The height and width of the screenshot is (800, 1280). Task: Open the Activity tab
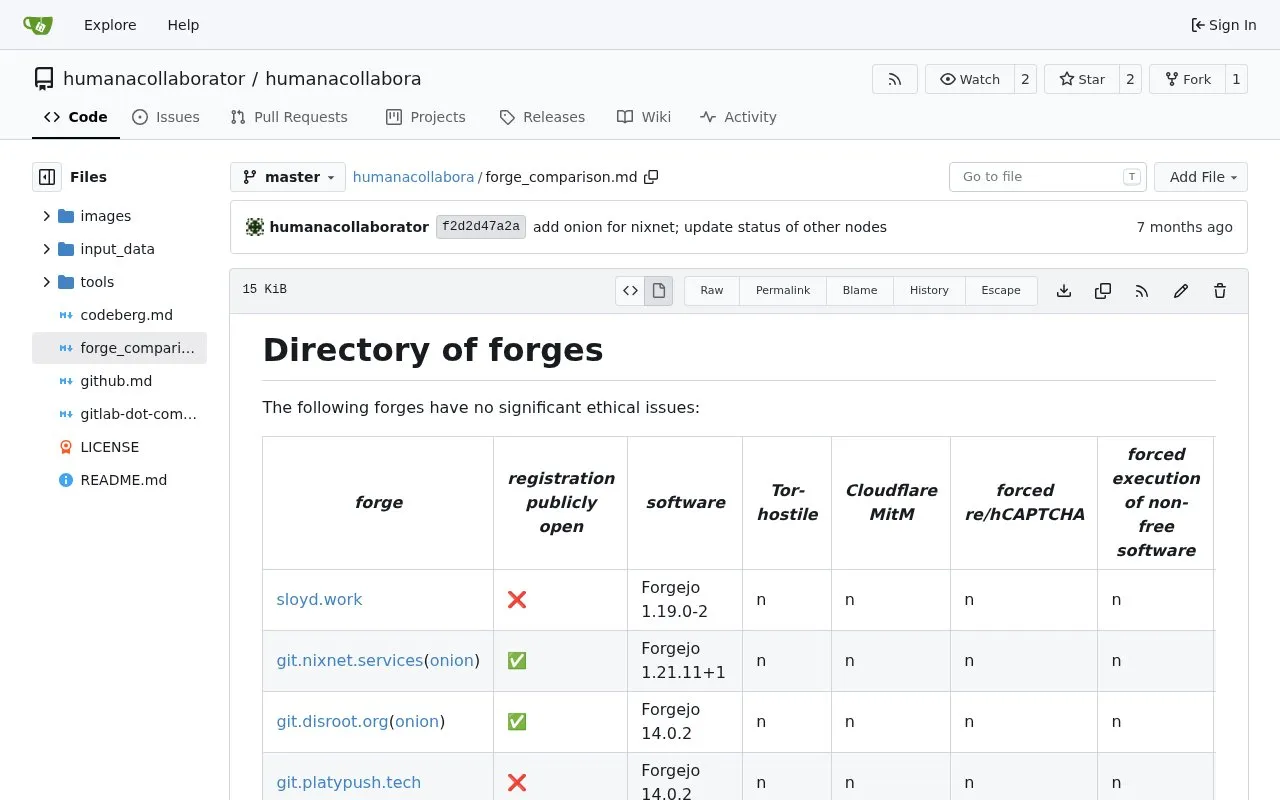coord(738,117)
